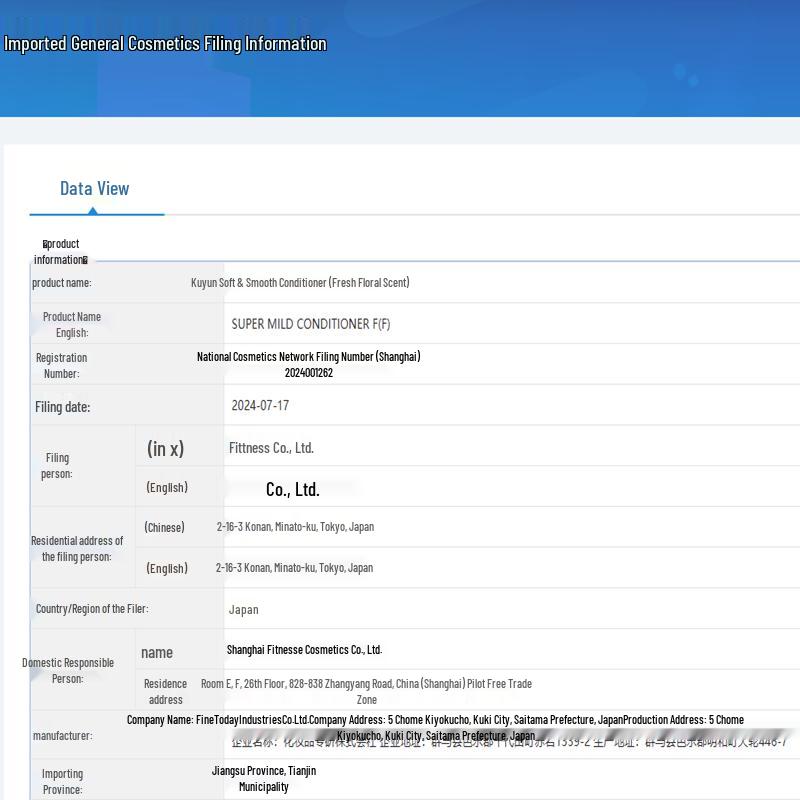
Task: Click the Japan country/region value
Action: pos(243,610)
